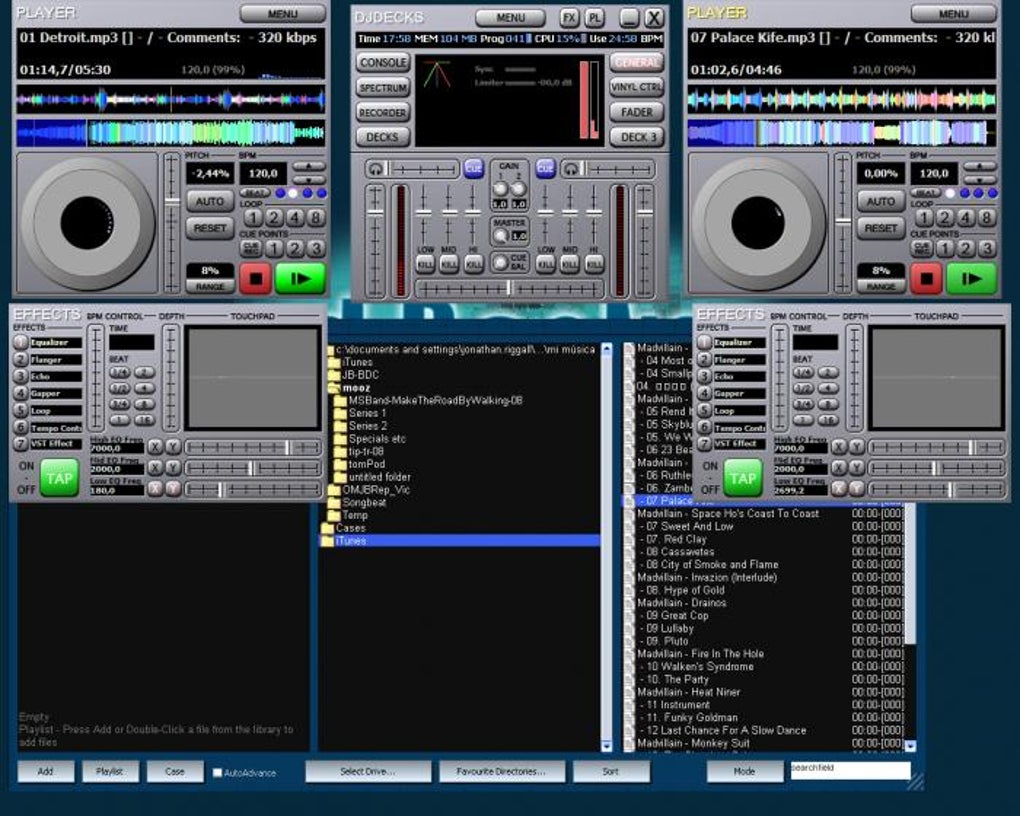The height and width of the screenshot is (816, 1020).
Task: Click AUTO on the left player
Action: click(209, 201)
